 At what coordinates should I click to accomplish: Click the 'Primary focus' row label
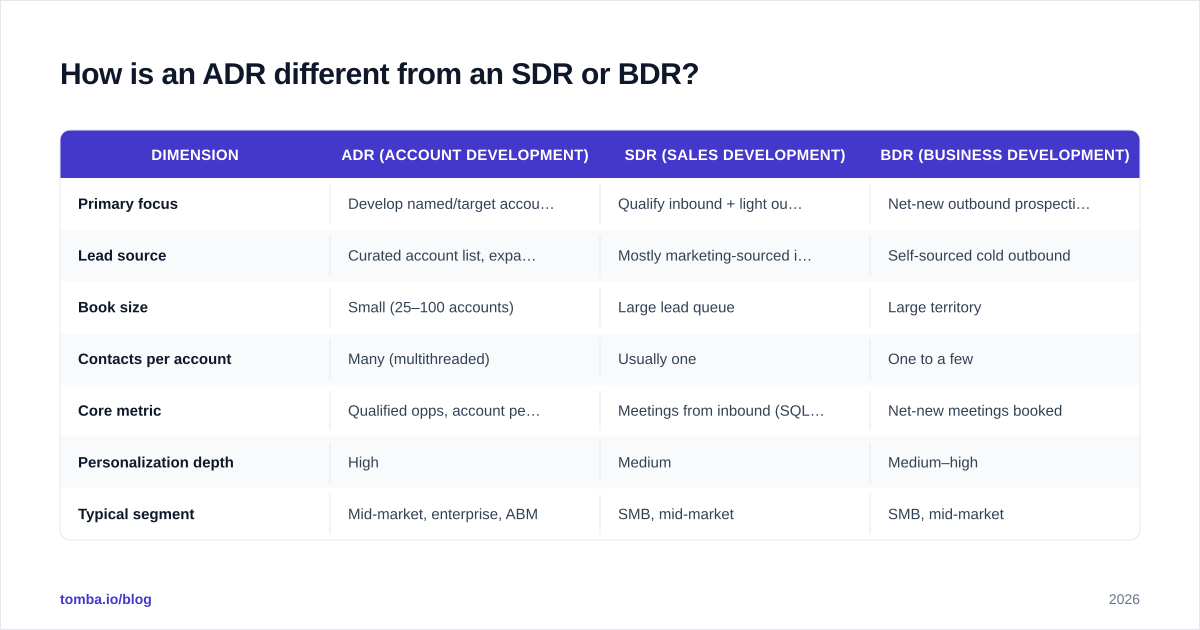[128, 204]
